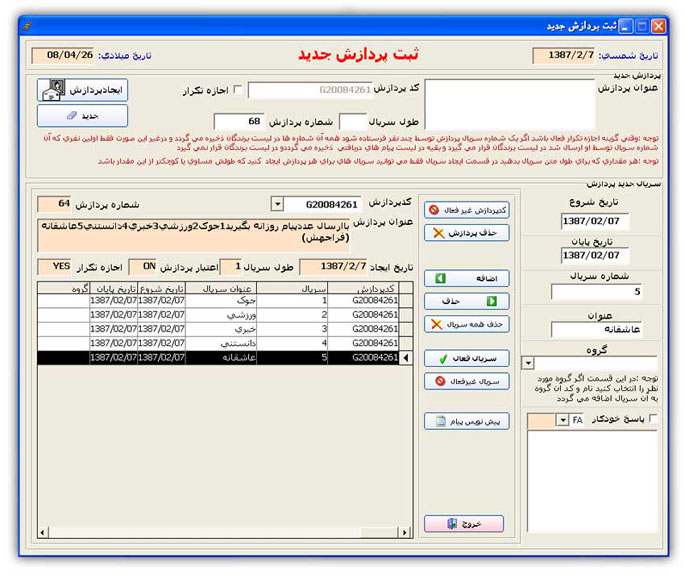The width and height of the screenshot is (685, 575).
Task: Click the ایجادپردازش create-process button
Action: click(83, 90)
